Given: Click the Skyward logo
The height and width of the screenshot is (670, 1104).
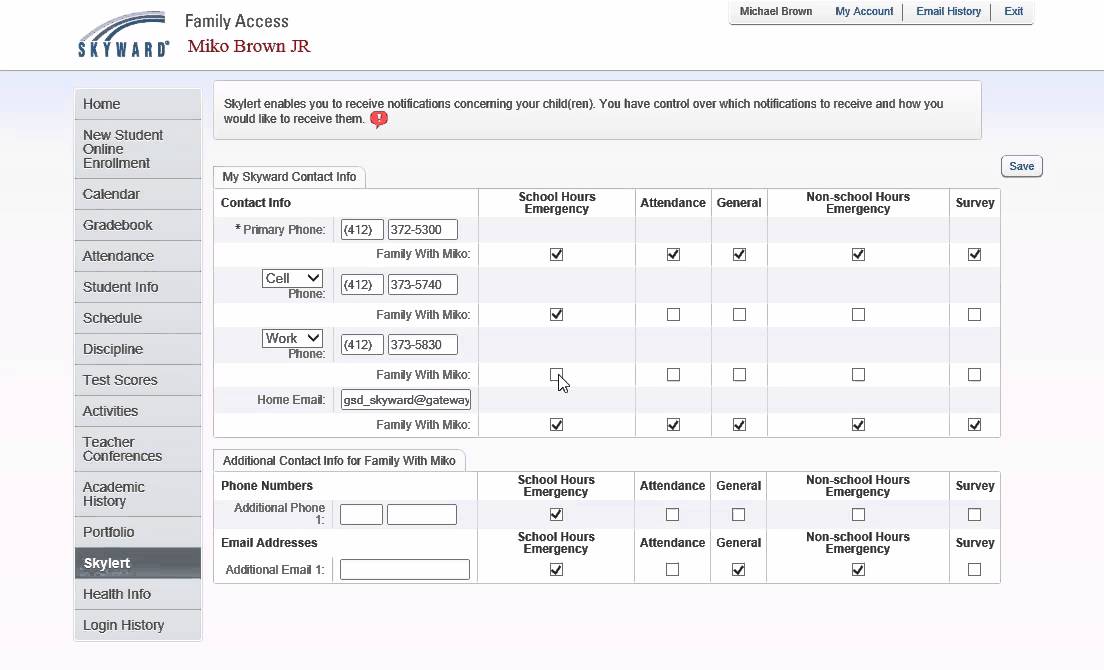Looking at the screenshot, I should tap(123, 34).
